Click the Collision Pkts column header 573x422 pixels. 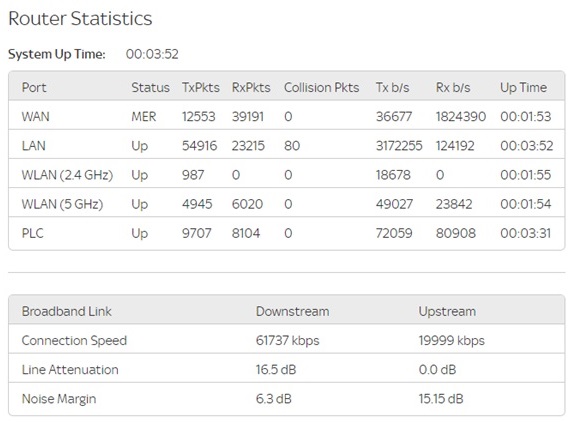coord(322,87)
